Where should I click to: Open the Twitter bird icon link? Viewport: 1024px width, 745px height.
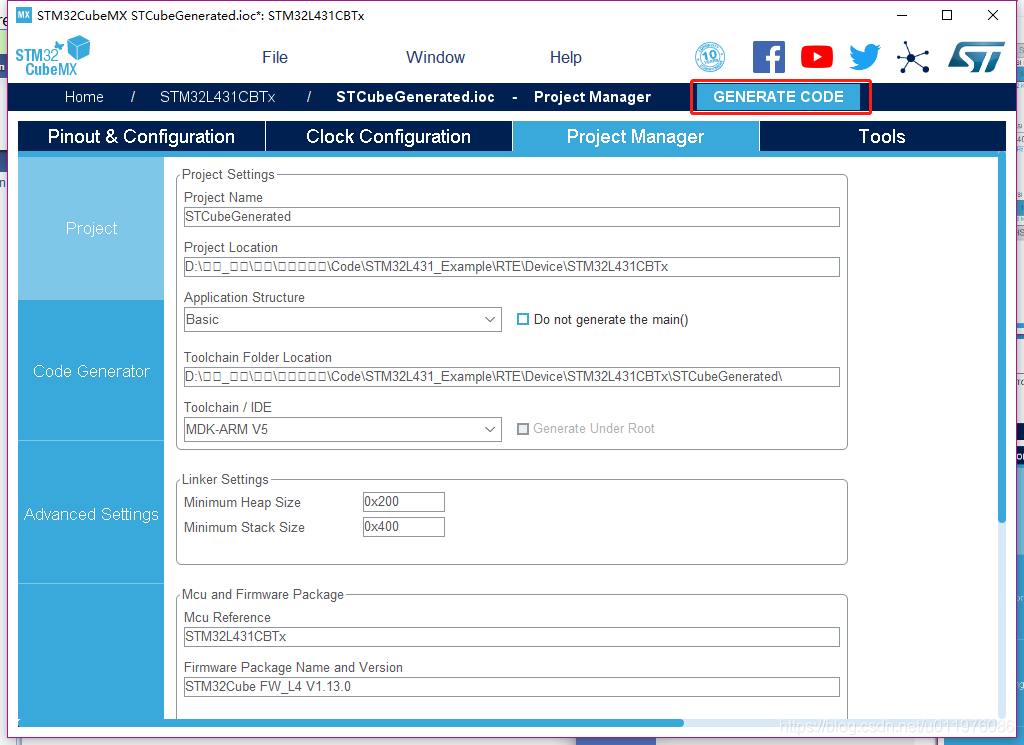pyautogui.click(x=865, y=57)
